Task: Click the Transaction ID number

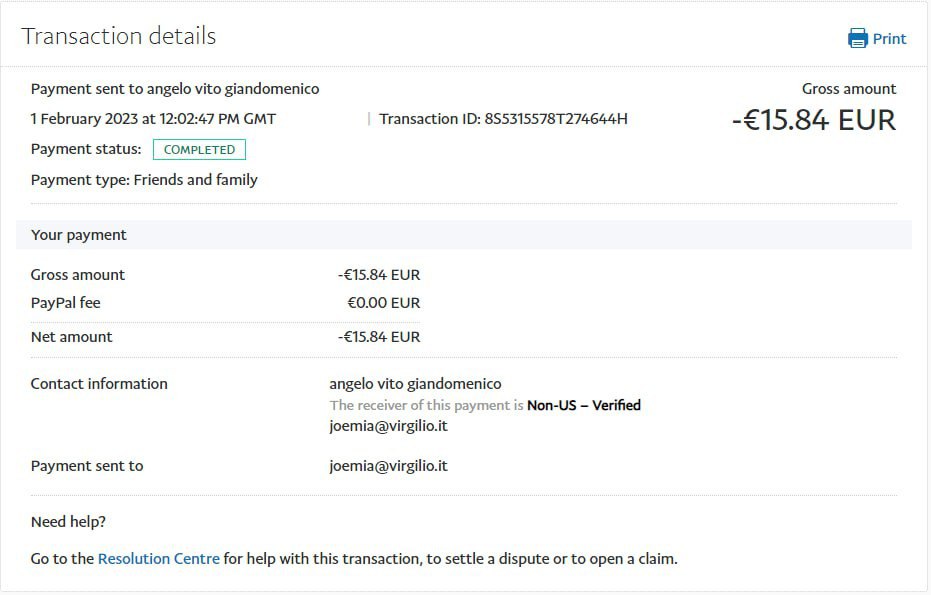Action: tap(555, 119)
